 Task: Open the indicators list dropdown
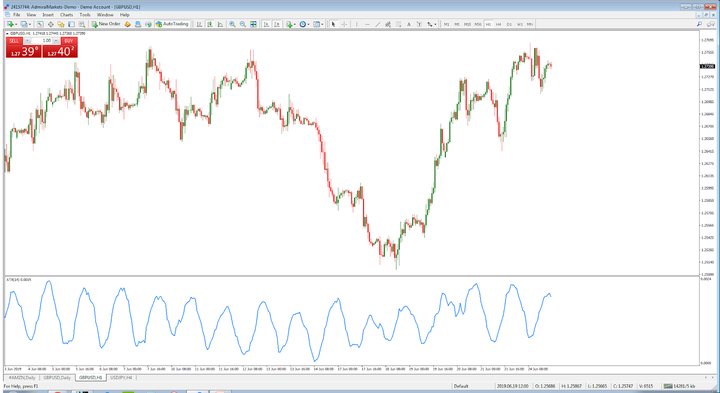tap(291, 24)
